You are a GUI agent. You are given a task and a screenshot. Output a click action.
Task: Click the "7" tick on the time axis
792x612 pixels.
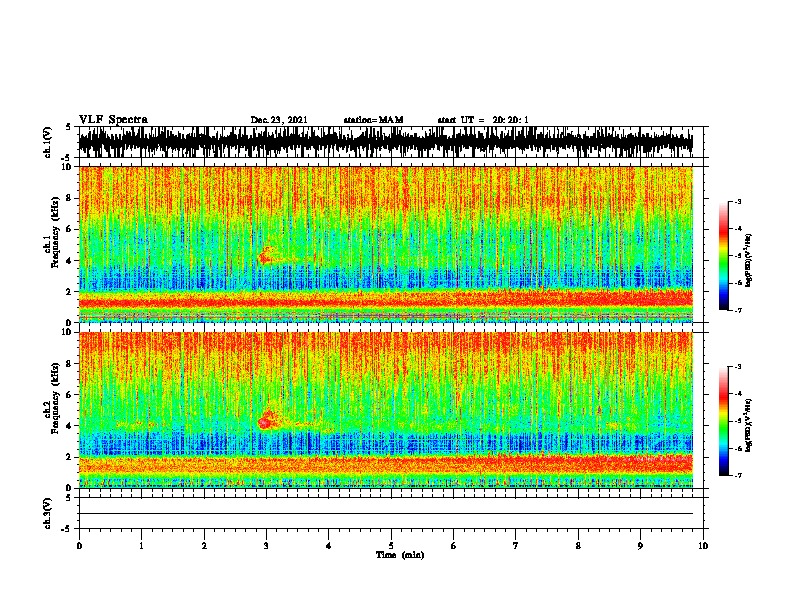[x=516, y=546]
